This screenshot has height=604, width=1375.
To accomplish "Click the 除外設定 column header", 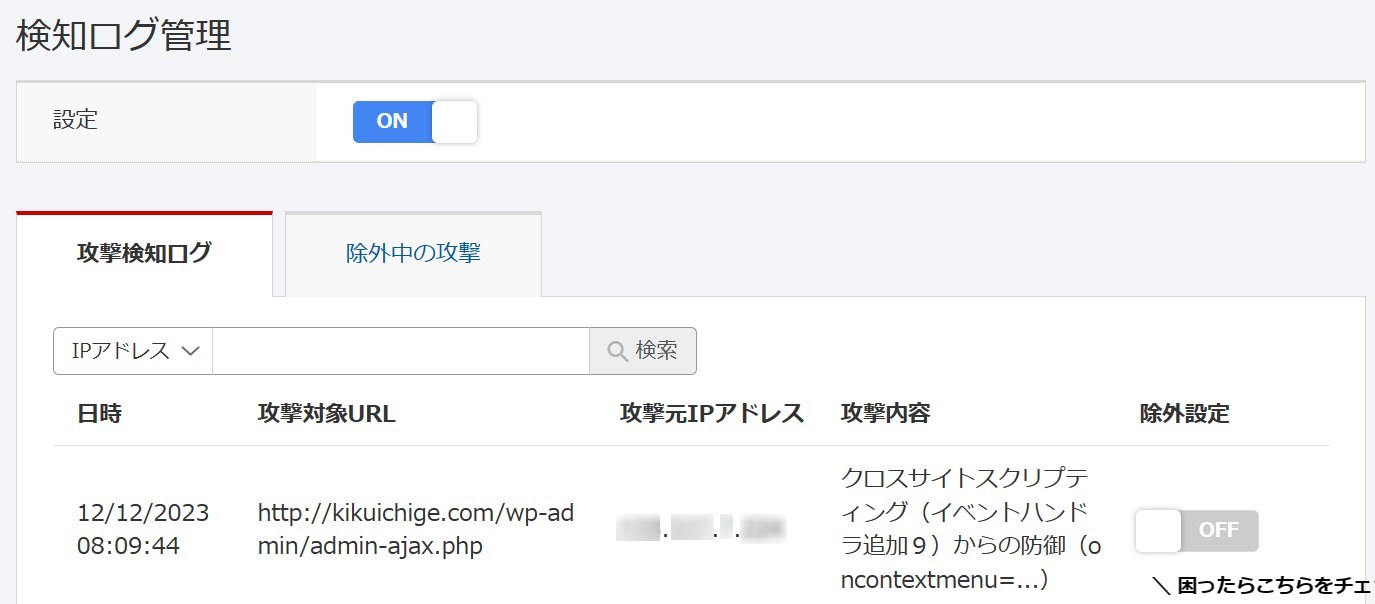I will click(1184, 414).
